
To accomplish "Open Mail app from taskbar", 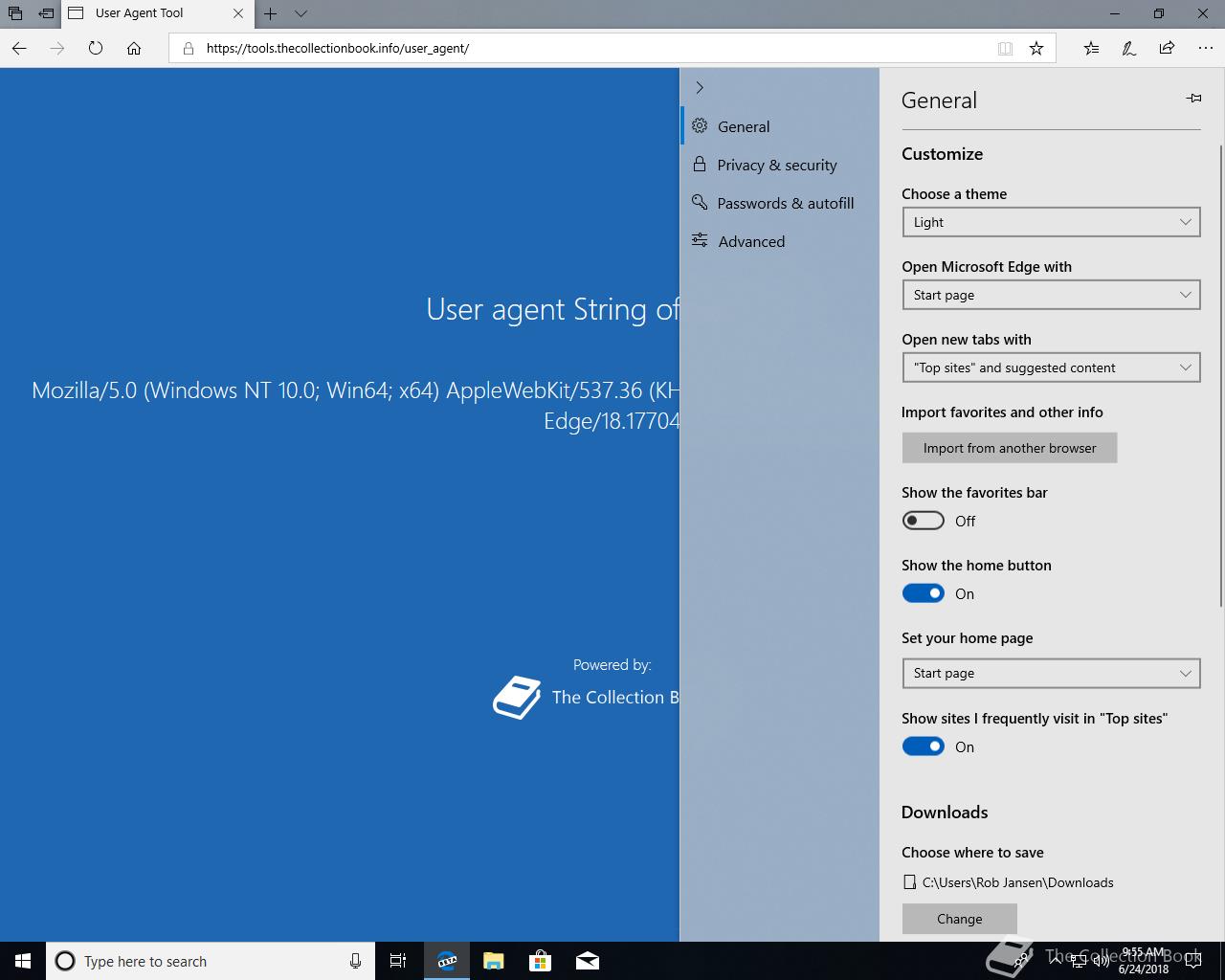I will (x=588, y=961).
